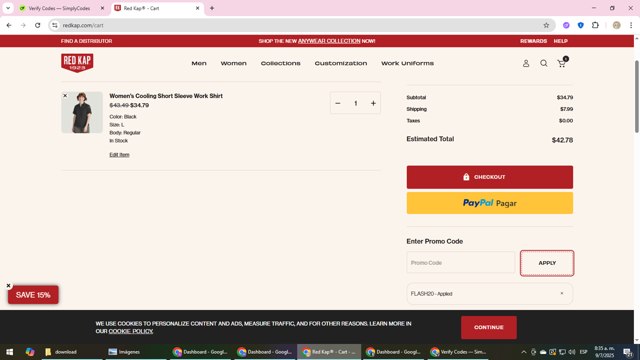Launch the Copilot icon in the taskbar
Screen dimensions: 640x360
[30, 352]
